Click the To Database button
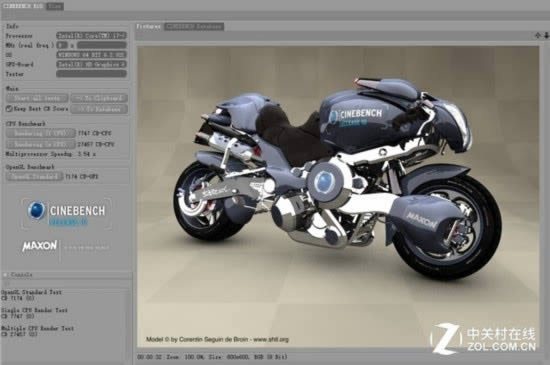550x365 pixels. click(x=99, y=109)
